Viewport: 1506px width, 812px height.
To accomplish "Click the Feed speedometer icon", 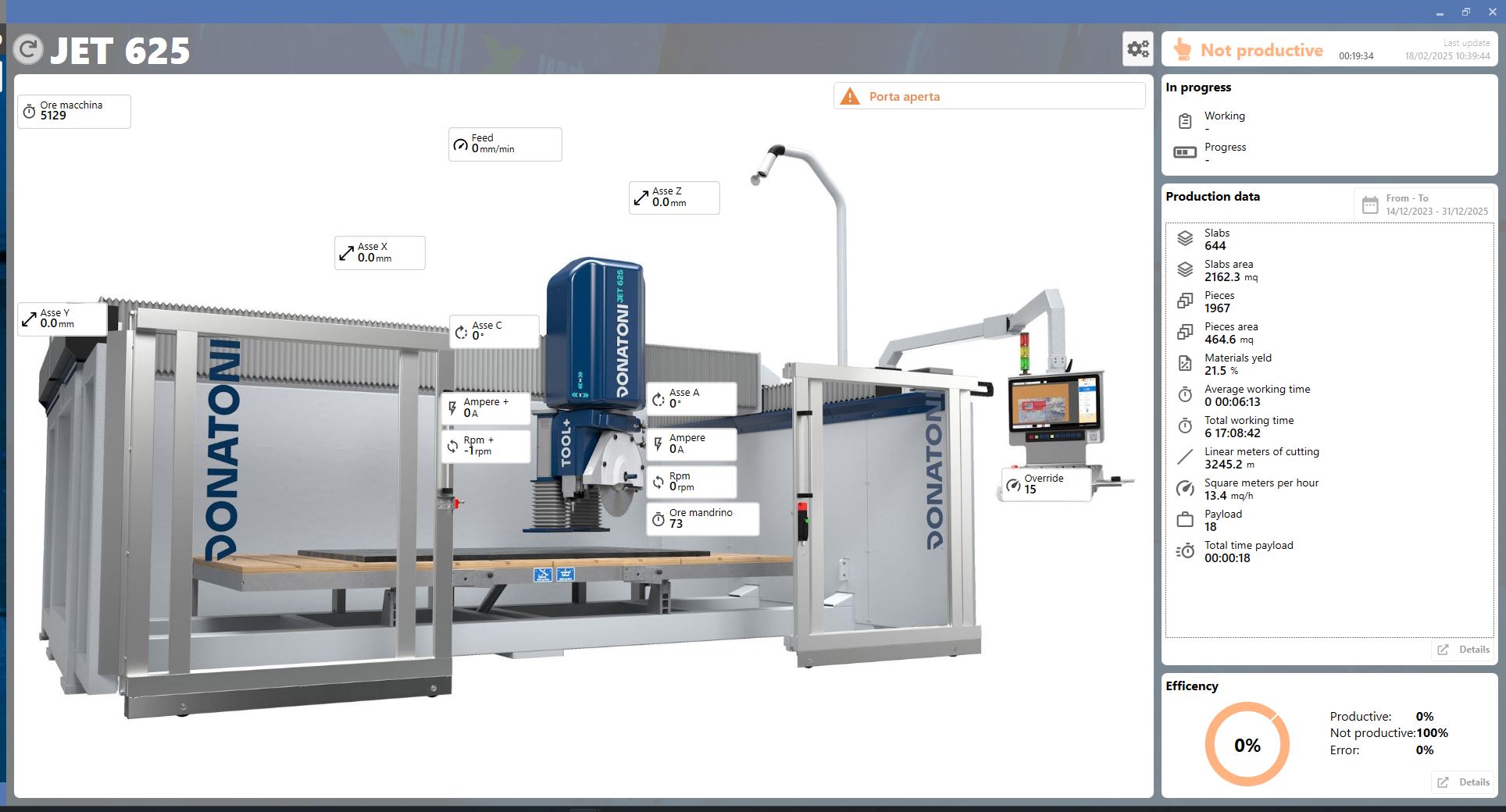I will (461, 144).
